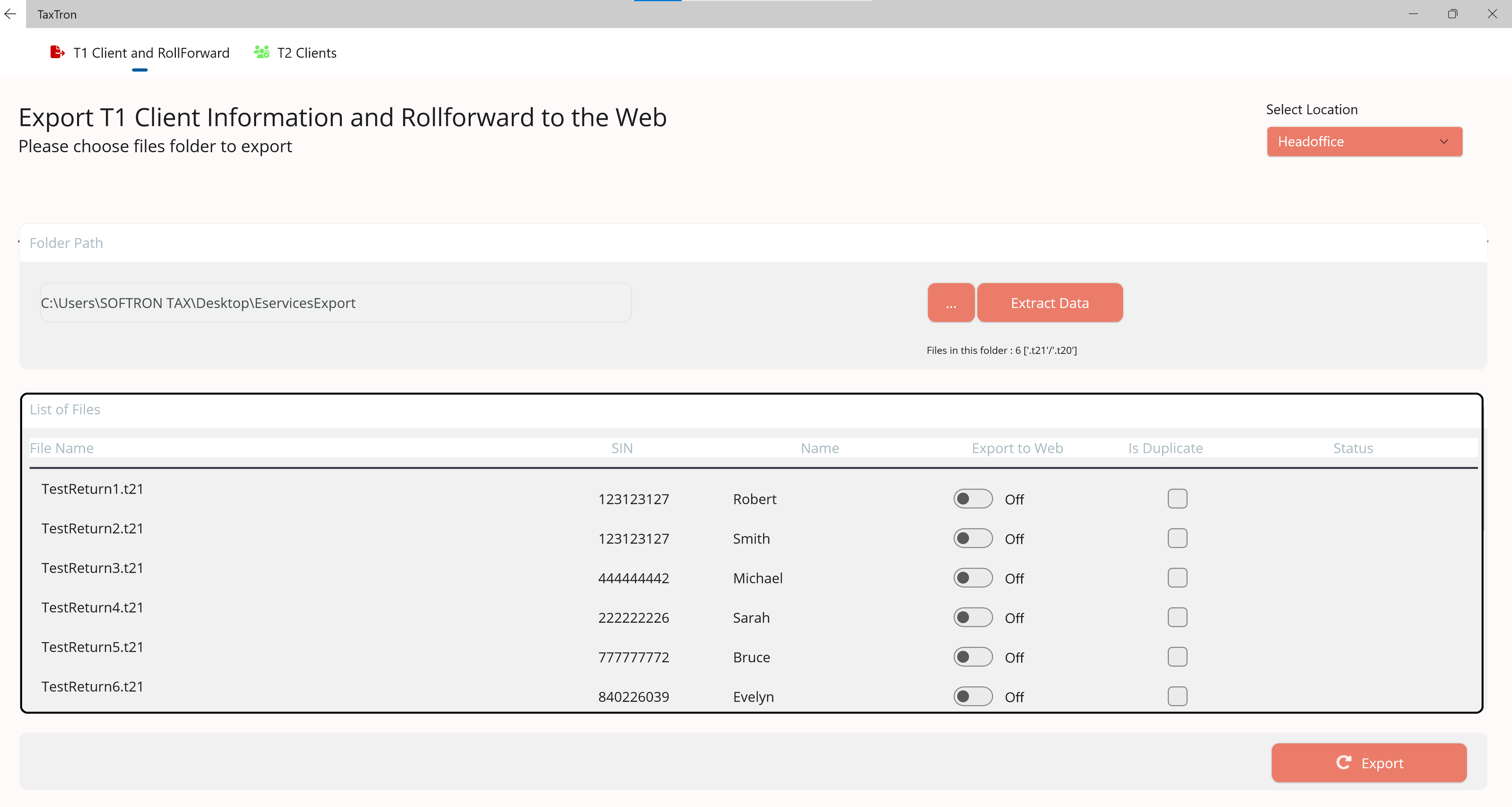The image size is (1512, 807).
Task: Click the Is Duplicate column header
Action: (x=1165, y=448)
